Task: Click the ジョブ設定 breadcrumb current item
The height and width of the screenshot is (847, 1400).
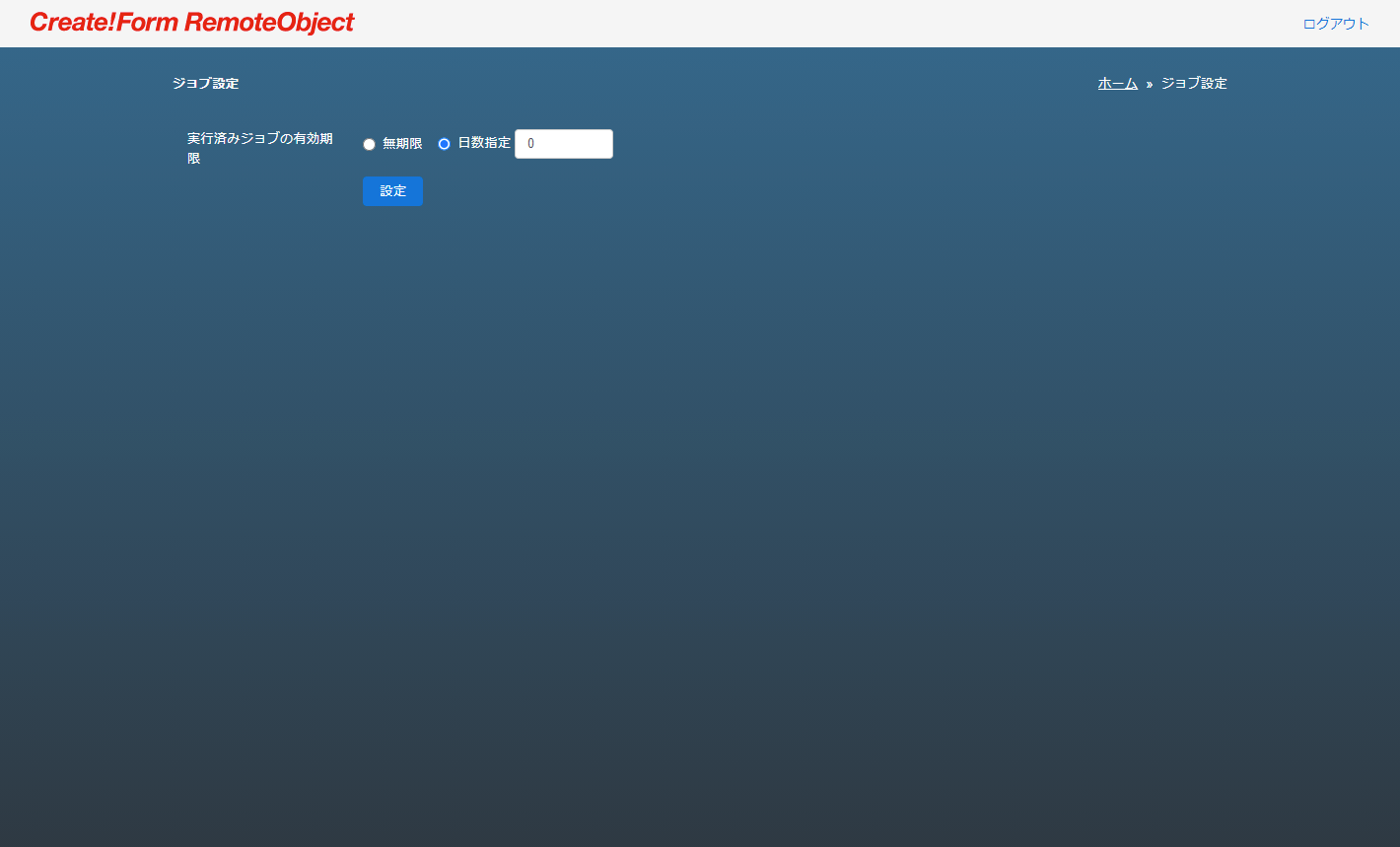Action: pyautogui.click(x=1194, y=84)
